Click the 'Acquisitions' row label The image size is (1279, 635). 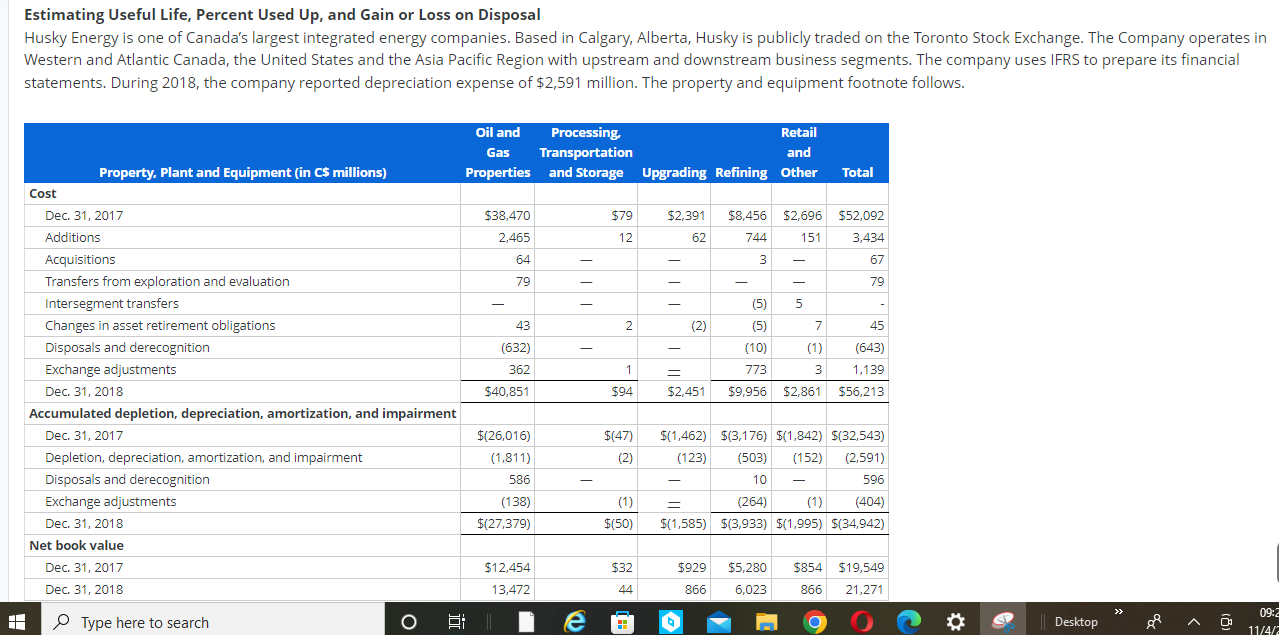coord(80,259)
